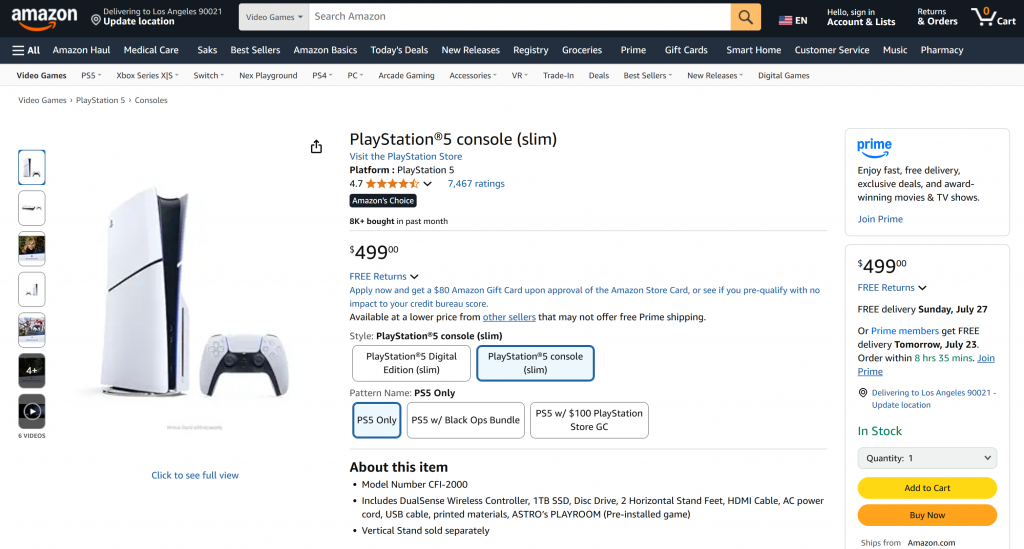Choose PS5 w/ Black Ops Bundle
Viewport: 1024px width, 549px height.
point(465,420)
